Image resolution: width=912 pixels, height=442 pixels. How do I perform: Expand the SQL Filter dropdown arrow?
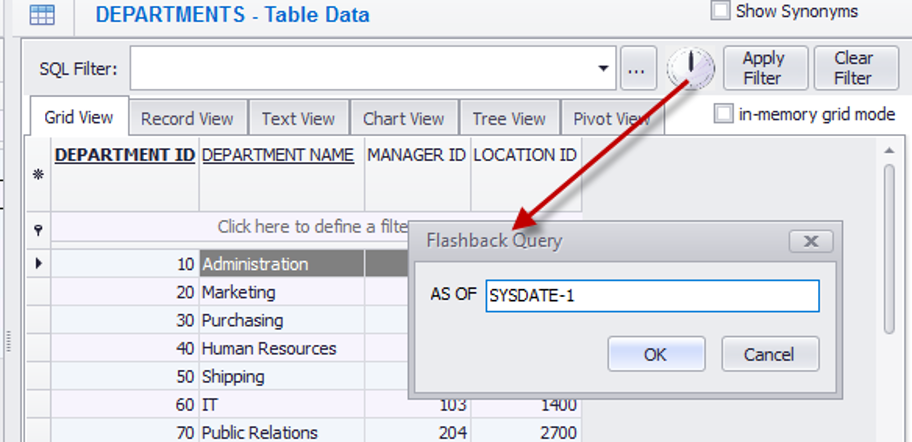pyautogui.click(x=603, y=69)
